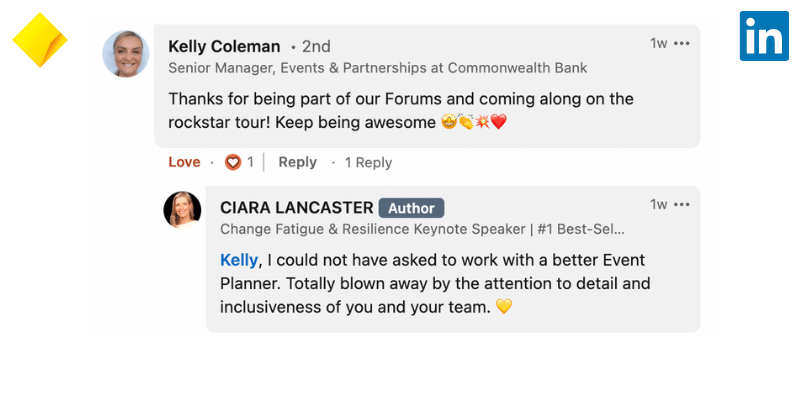The width and height of the screenshot is (800, 400).
Task: Click the LinkedIn logo icon
Action: [764, 37]
